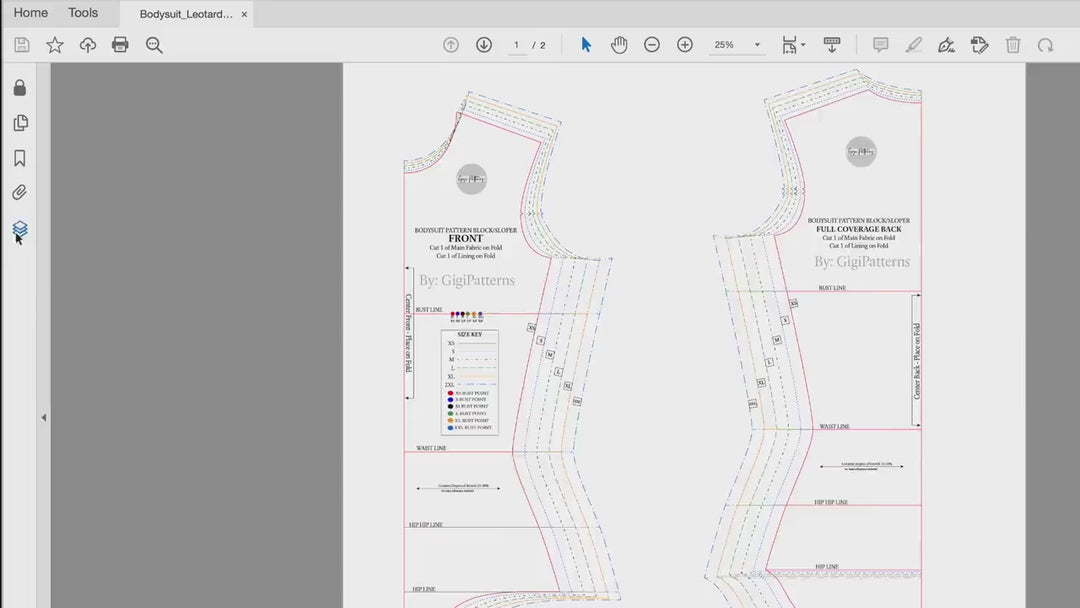Collapse the navigation pane arrow
This screenshot has width=1080, height=608.
44,418
